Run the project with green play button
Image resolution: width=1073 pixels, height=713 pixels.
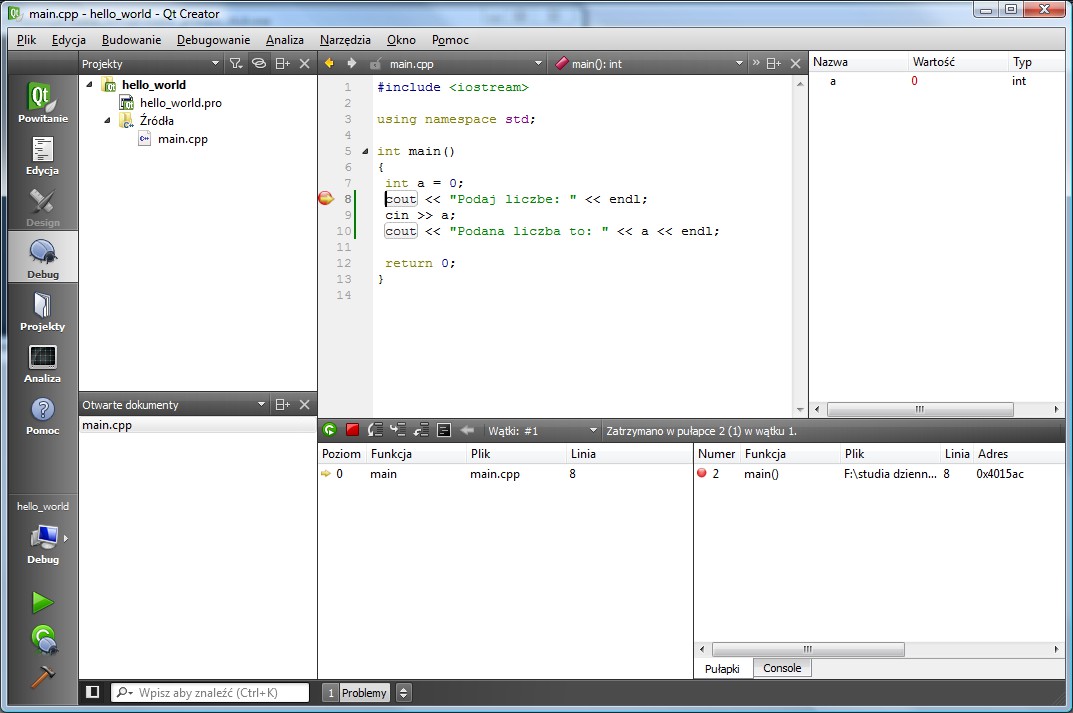[x=42, y=602]
